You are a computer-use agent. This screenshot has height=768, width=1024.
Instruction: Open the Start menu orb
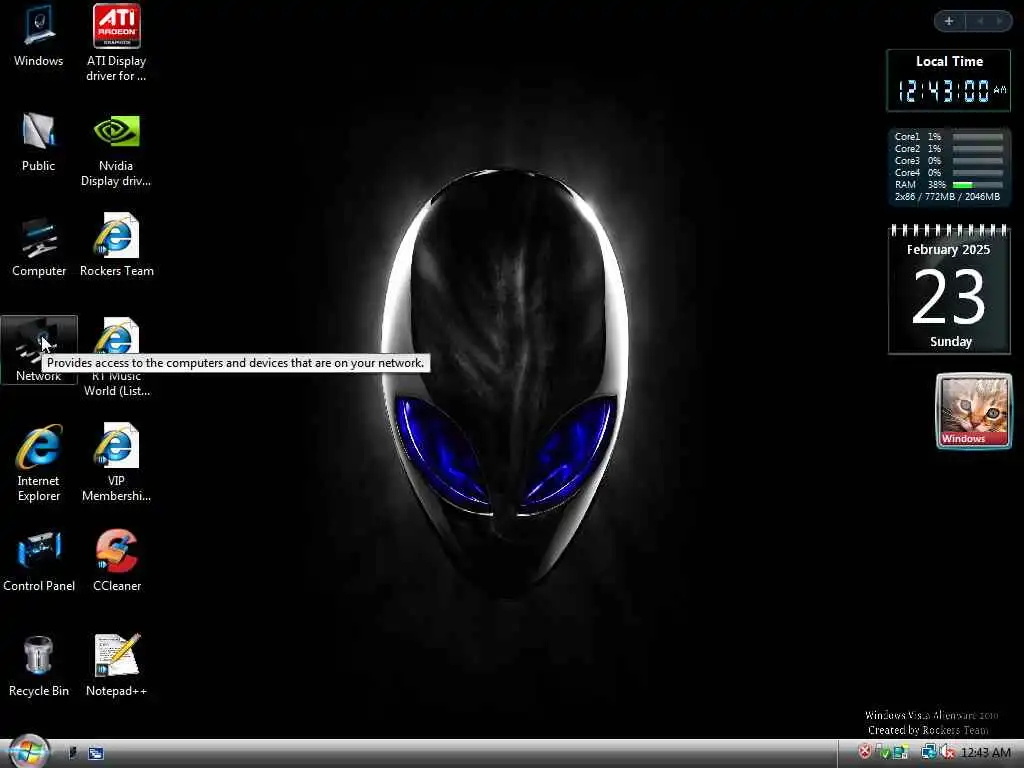tap(27, 751)
